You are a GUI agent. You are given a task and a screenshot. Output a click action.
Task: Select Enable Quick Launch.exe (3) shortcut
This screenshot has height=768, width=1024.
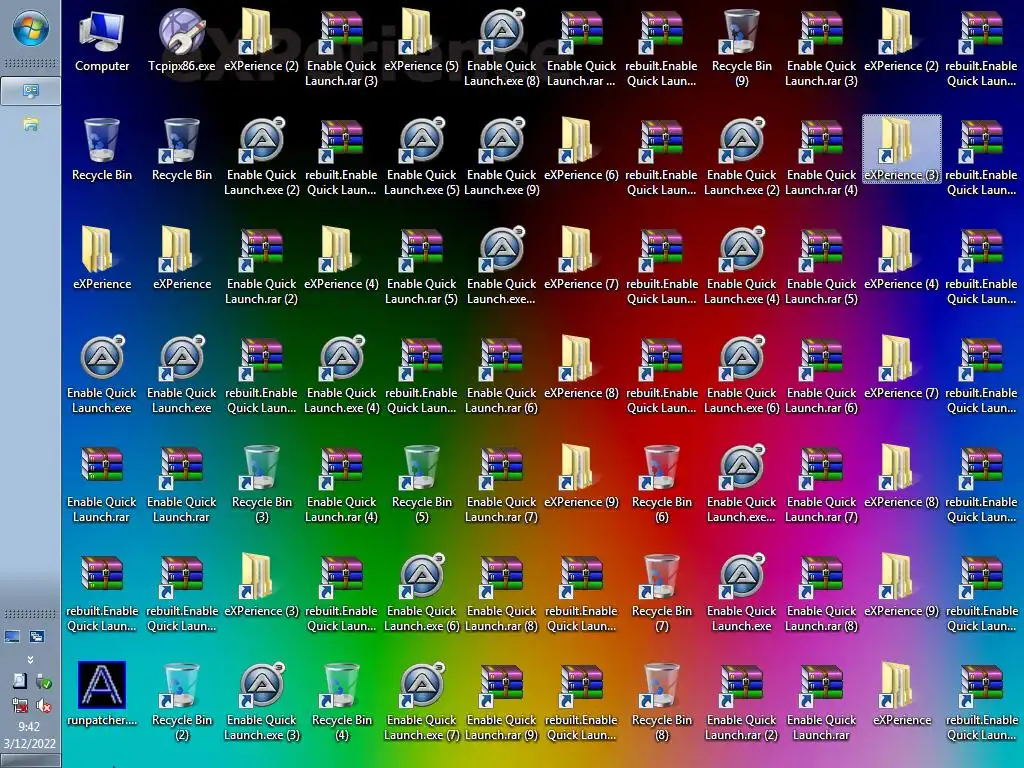coord(262,703)
